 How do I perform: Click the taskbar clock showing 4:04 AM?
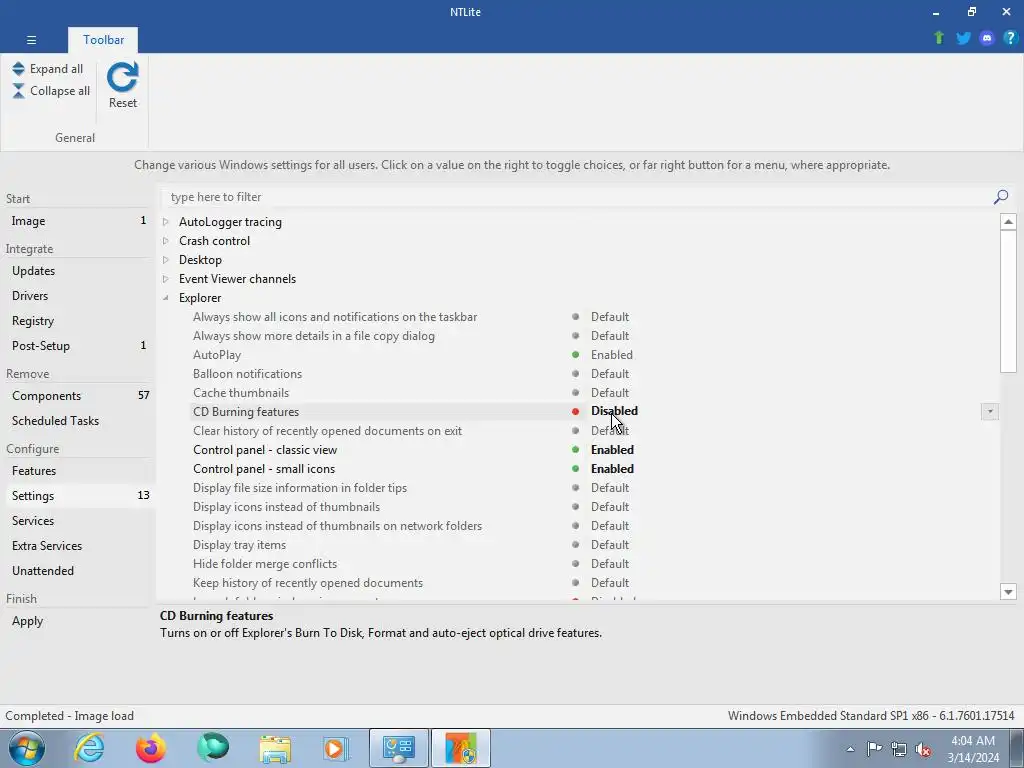coord(972,749)
